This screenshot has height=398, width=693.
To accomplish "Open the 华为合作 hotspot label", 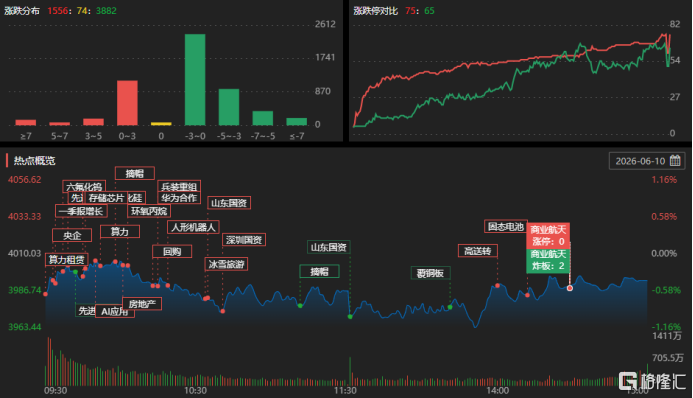I will [x=179, y=198].
